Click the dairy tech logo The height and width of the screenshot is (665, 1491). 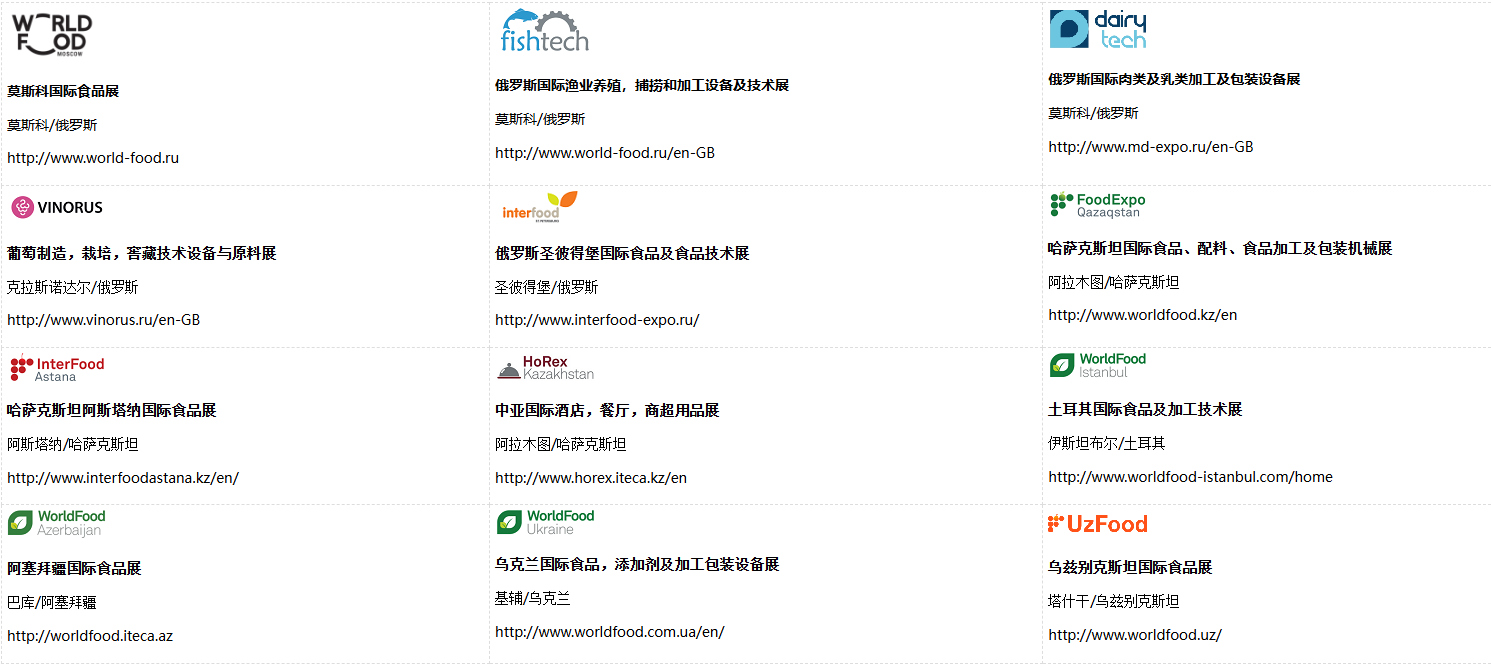pos(1098,29)
